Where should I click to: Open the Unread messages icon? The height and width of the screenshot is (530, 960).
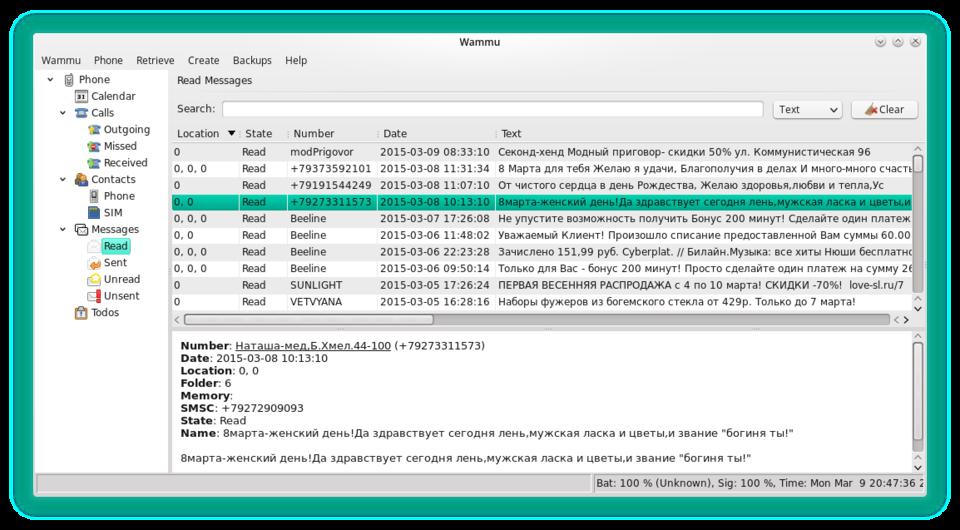(x=94, y=280)
